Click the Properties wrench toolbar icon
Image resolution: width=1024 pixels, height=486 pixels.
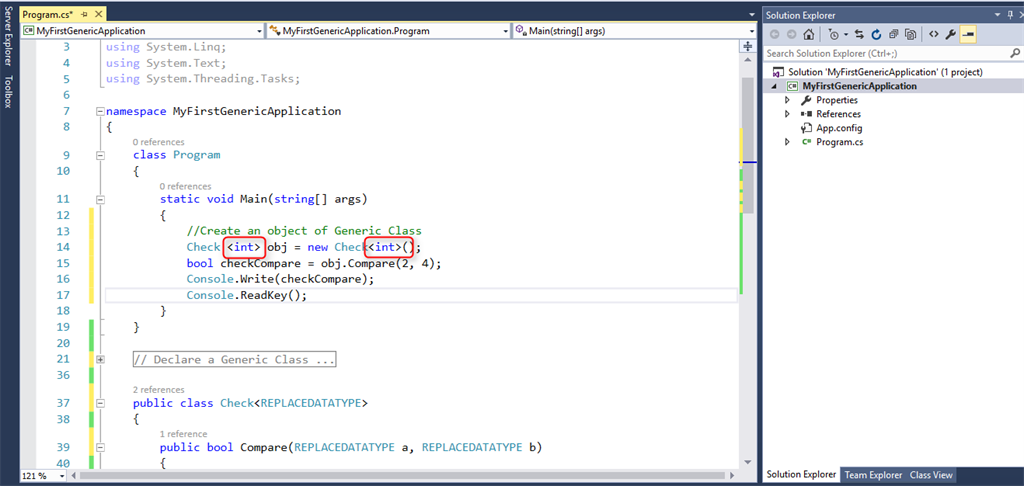(951, 35)
